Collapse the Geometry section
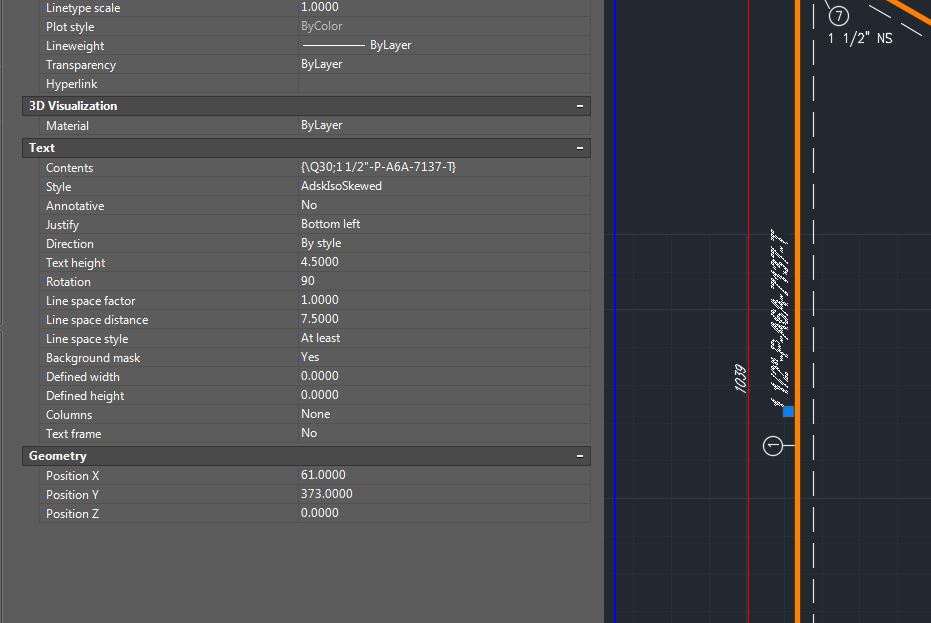The width and height of the screenshot is (931, 623). pyautogui.click(x=579, y=455)
